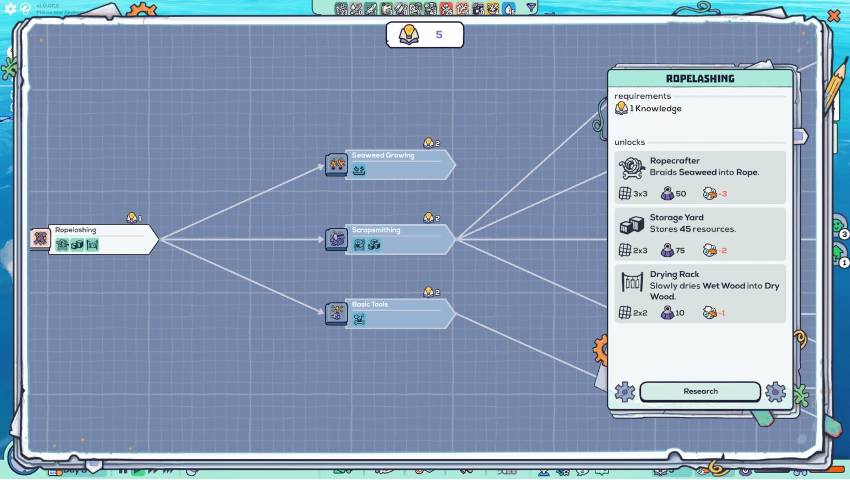850x480 pixels.
Task: Click the Scrapsmithing node icon
Action: [336, 239]
